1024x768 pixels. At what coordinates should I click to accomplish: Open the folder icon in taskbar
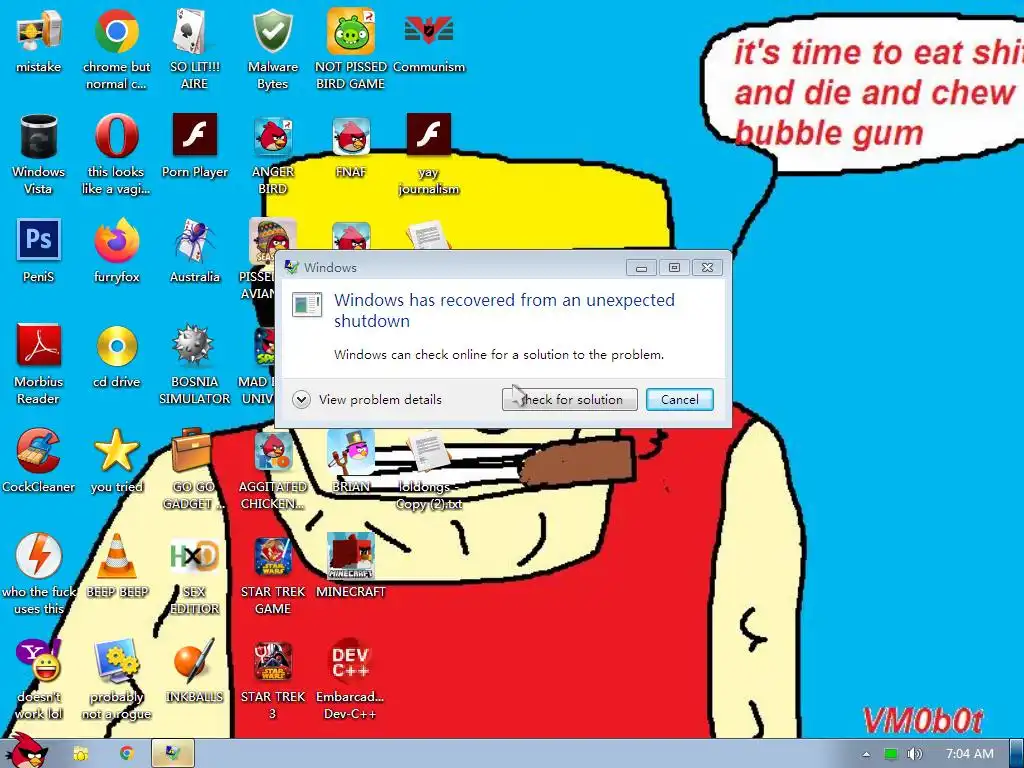pos(80,754)
